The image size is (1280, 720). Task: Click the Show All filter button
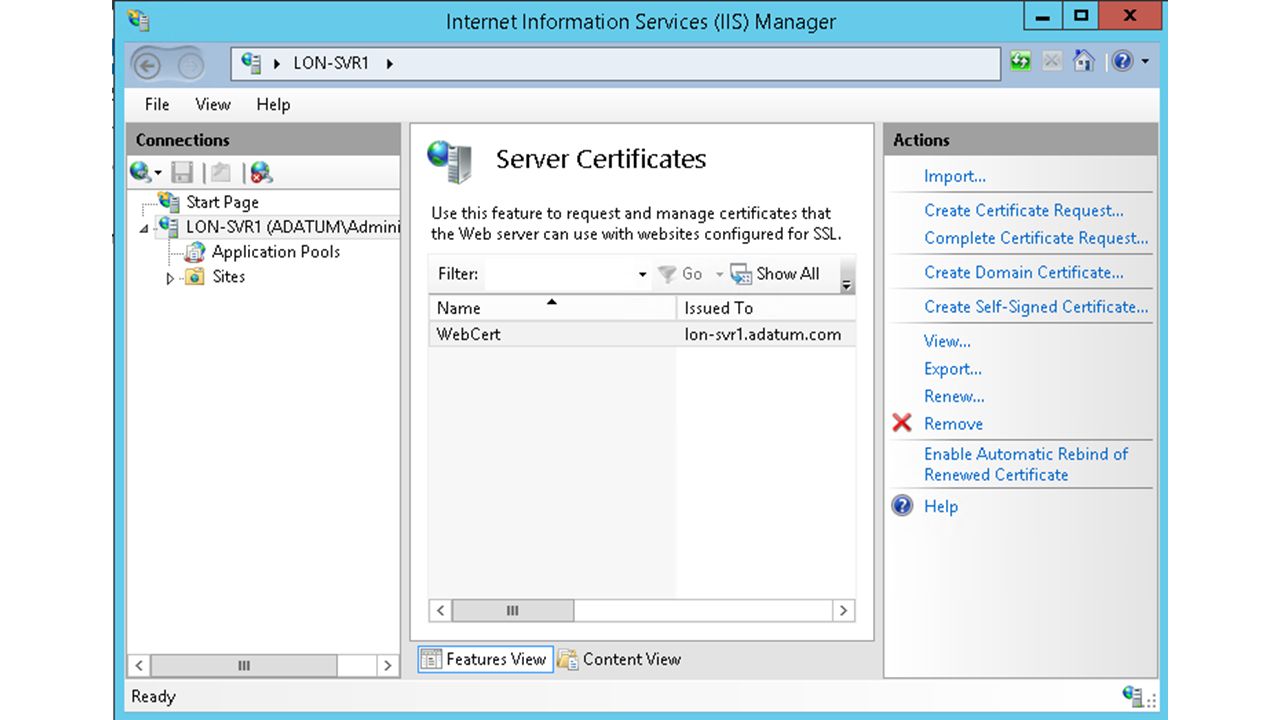click(775, 274)
